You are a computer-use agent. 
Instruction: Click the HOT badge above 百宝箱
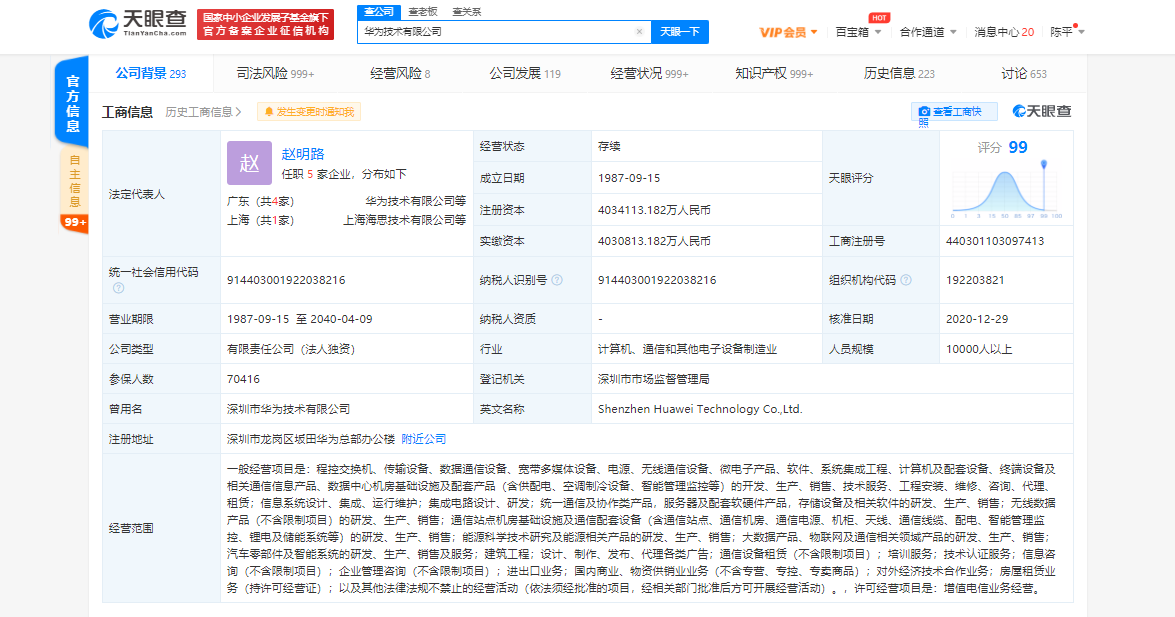(x=879, y=17)
